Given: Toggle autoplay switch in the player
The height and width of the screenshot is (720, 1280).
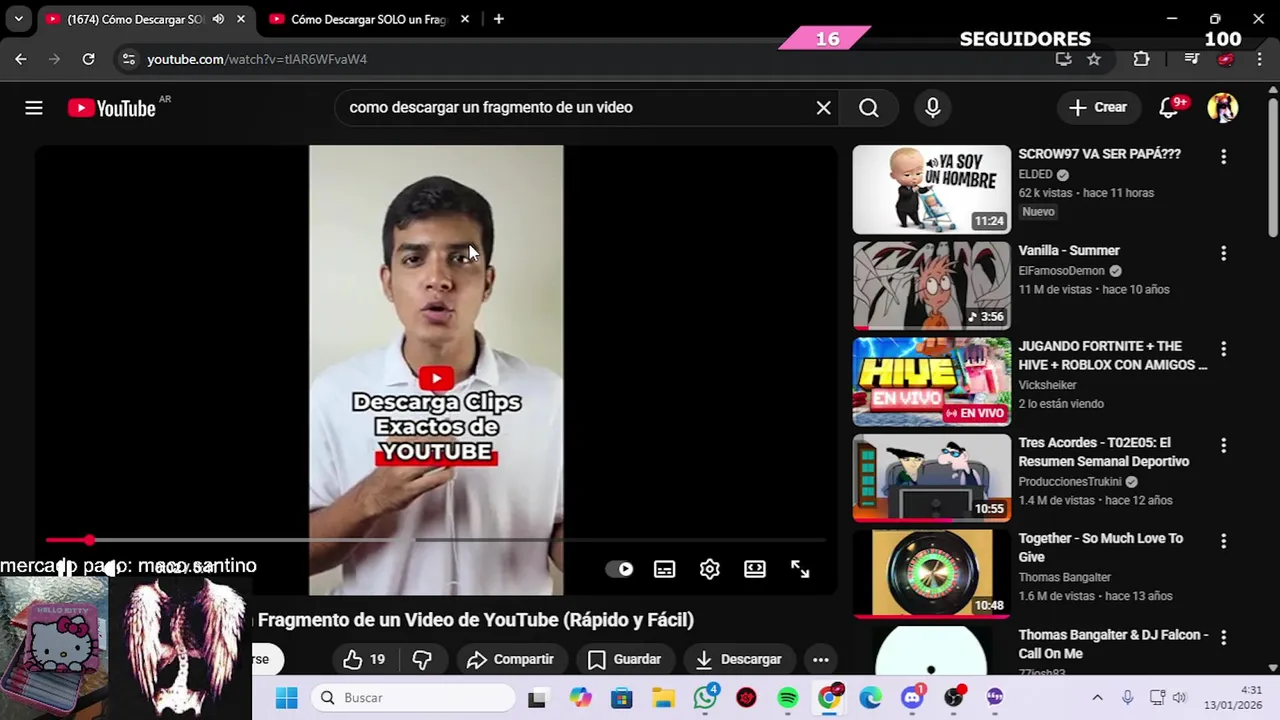Looking at the screenshot, I should [619, 569].
